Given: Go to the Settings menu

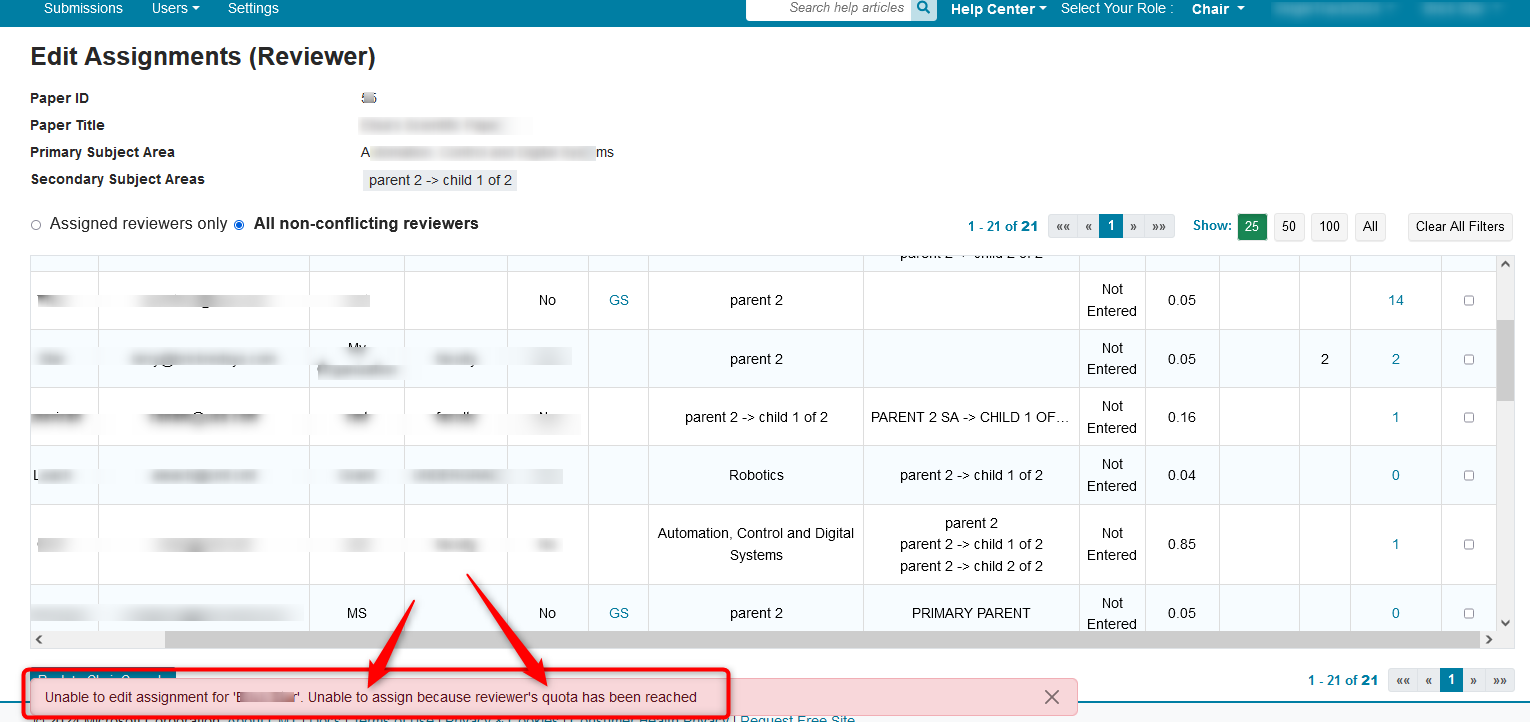Looking at the screenshot, I should 253,9.
